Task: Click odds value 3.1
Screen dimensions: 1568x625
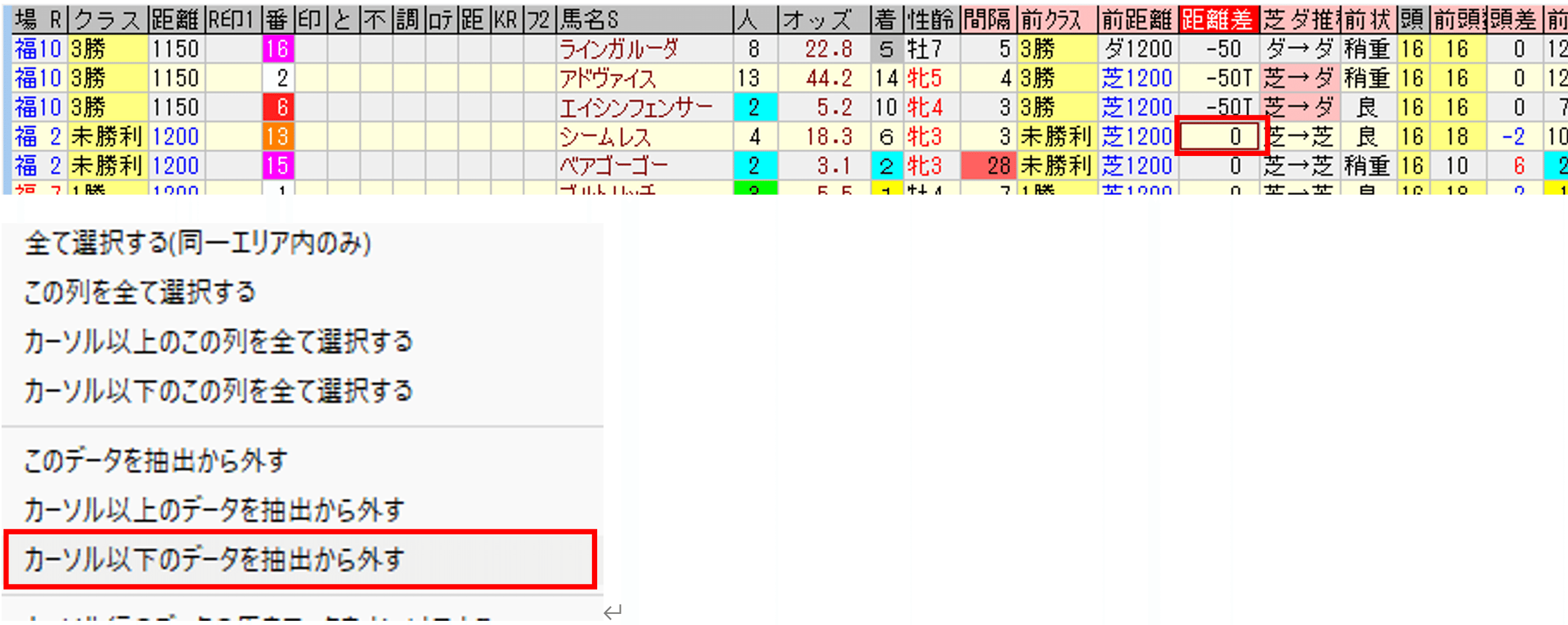Action: point(834,166)
